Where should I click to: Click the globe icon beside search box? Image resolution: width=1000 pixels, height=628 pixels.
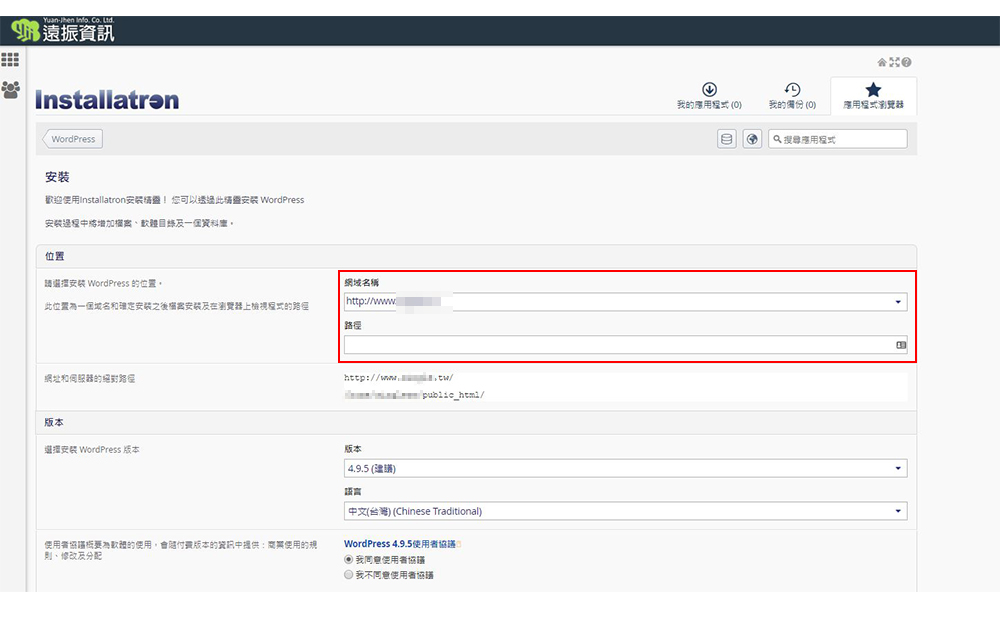pos(753,139)
